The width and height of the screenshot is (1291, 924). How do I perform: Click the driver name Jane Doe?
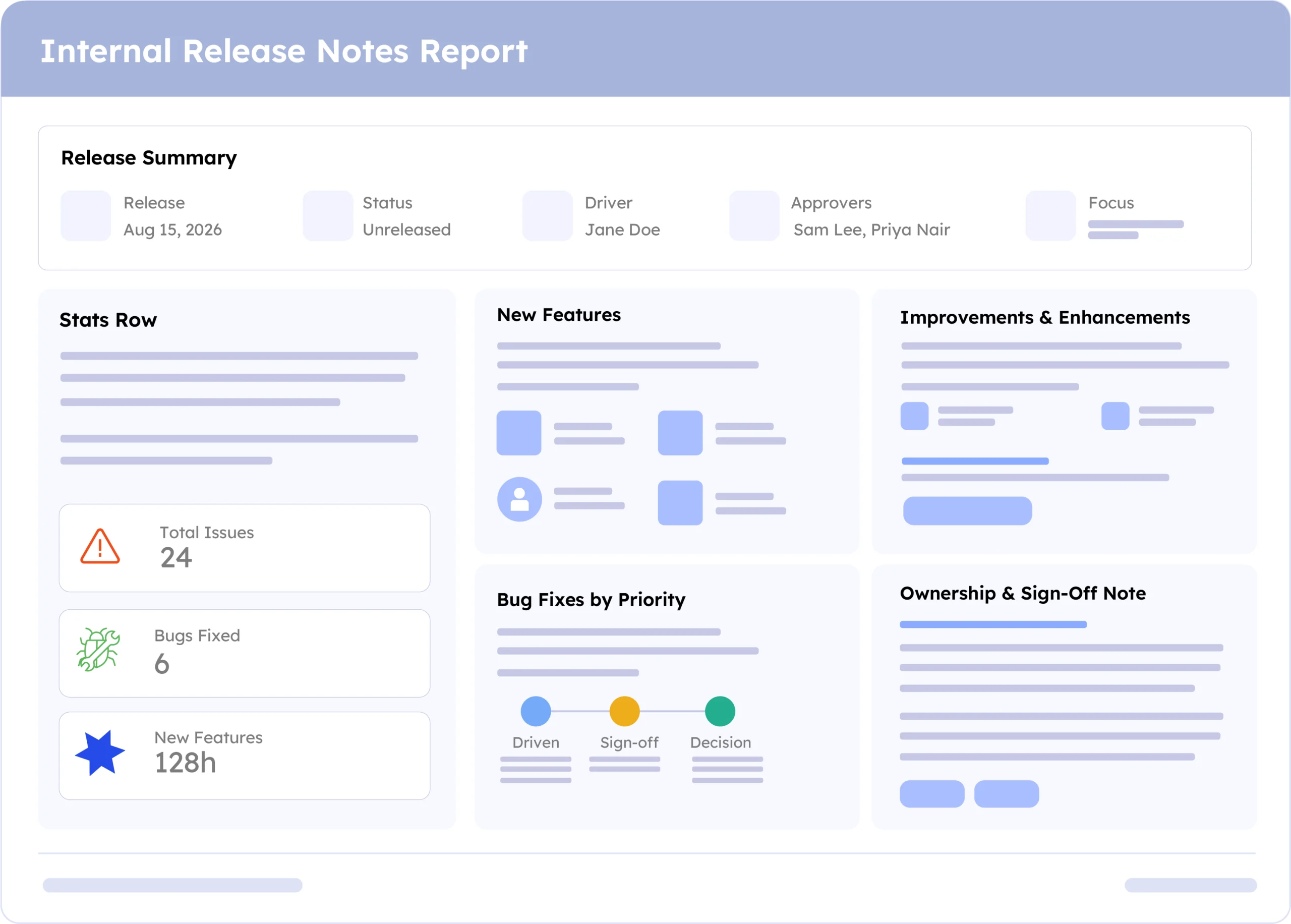point(623,230)
